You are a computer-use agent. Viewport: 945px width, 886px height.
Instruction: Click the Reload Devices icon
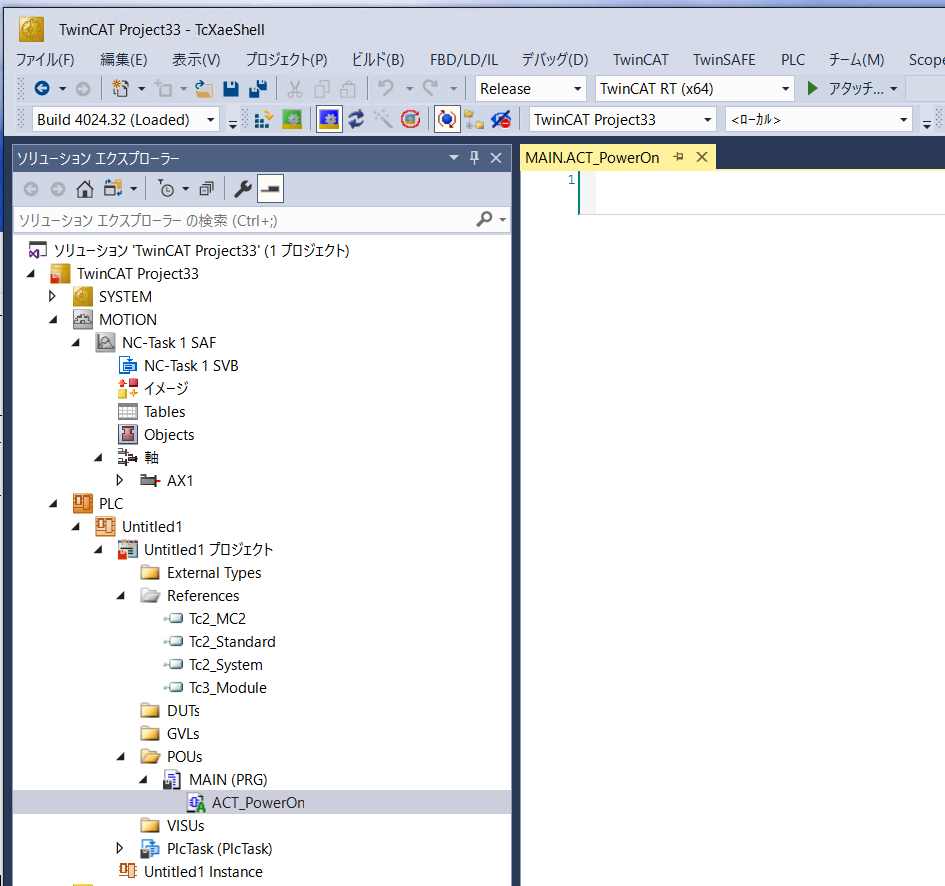point(356,119)
